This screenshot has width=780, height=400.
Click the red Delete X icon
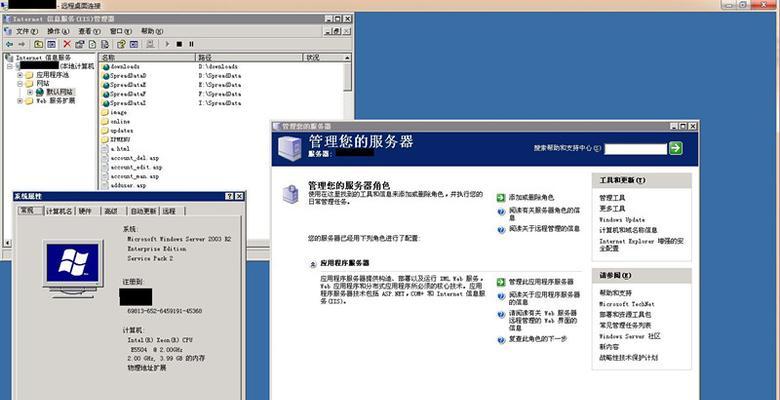[x=67, y=44]
